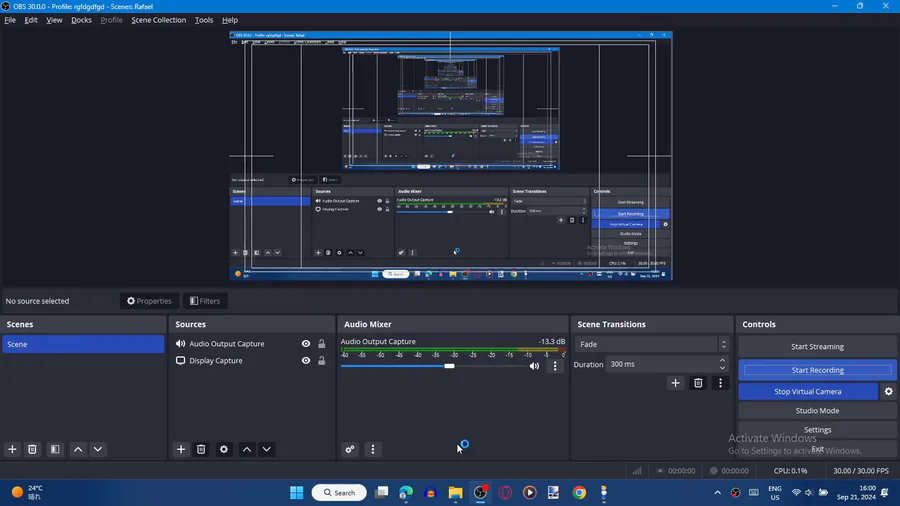Show hidden system tray icons chevron
This screenshot has height=506, width=900.
(717, 493)
